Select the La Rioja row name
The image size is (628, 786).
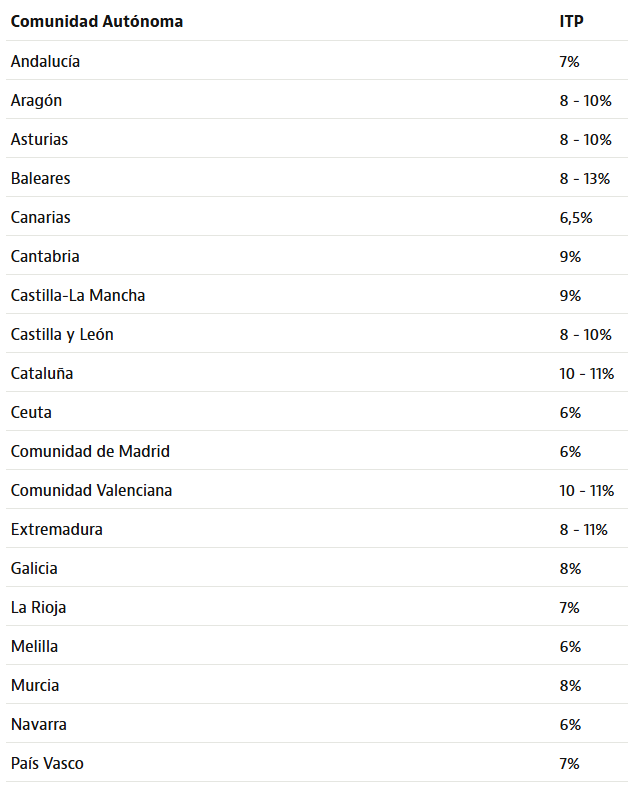coord(38,607)
